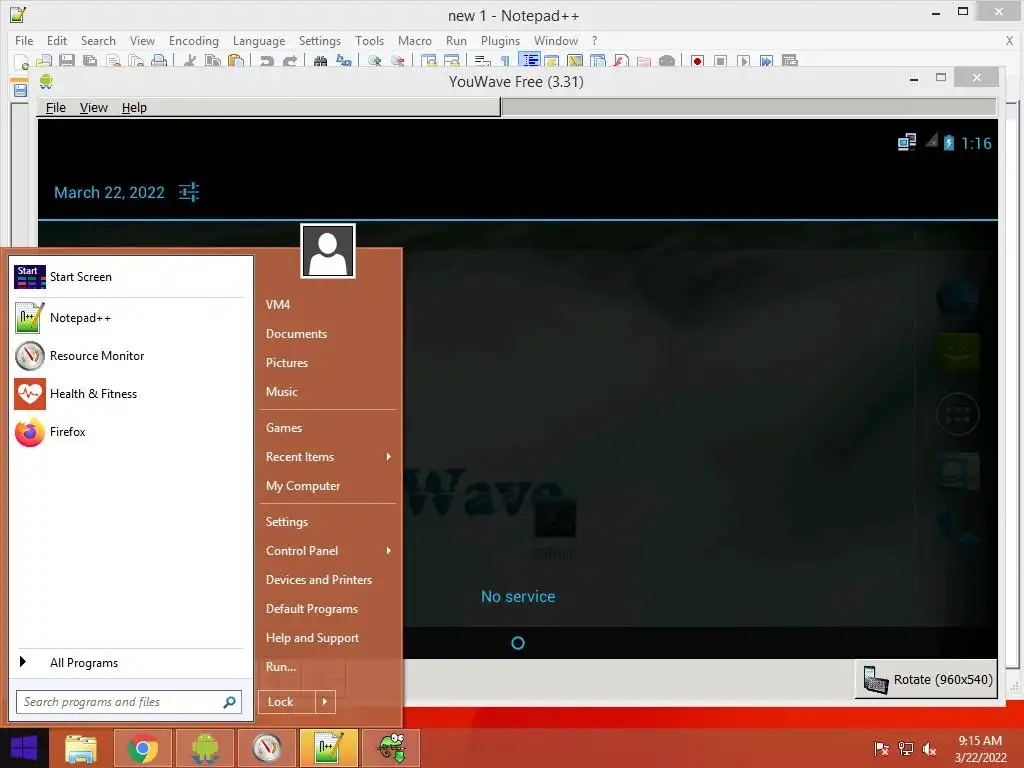Open Settings from Start menu
The width and height of the screenshot is (1024, 768).
(287, 522)
